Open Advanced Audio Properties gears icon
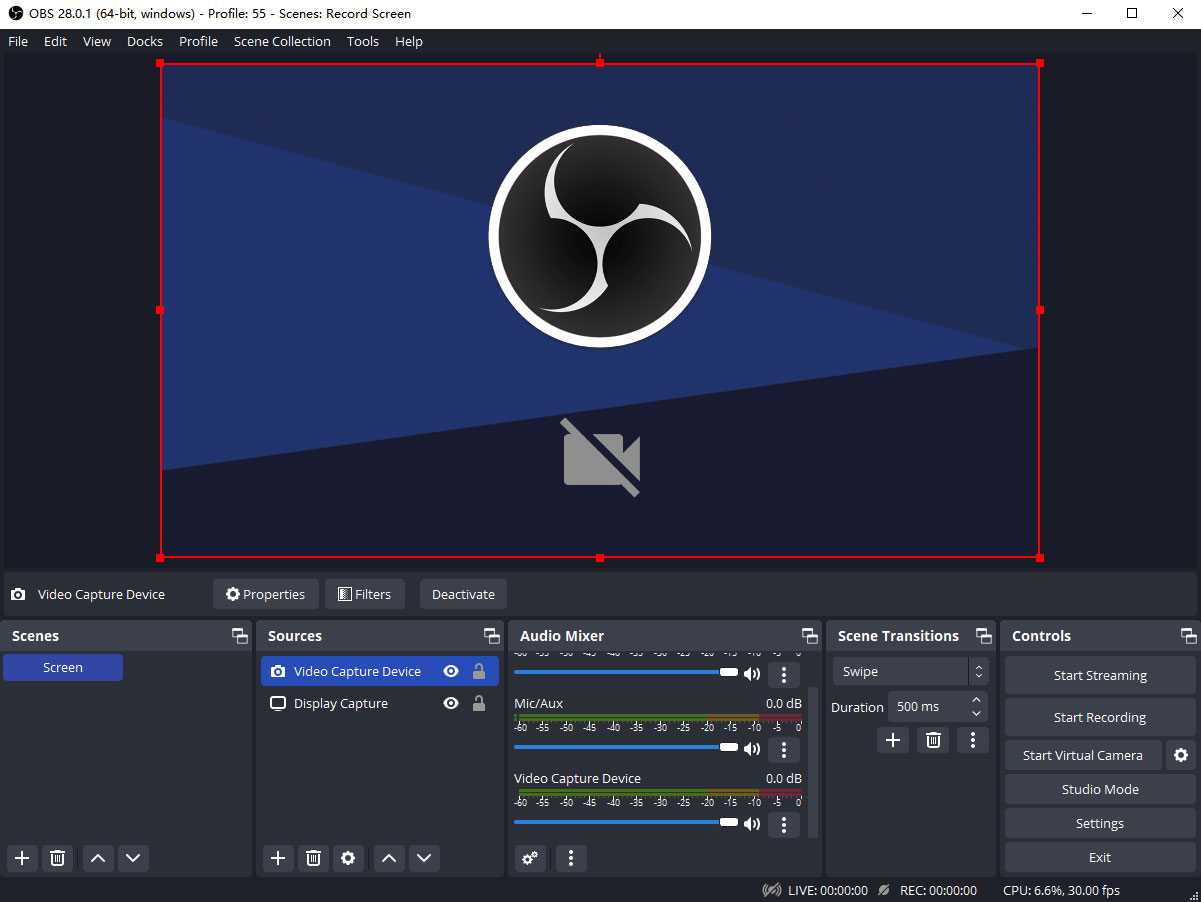Viewport: 1201px width, 902px height. pyautogui.click(x=530, y=858)
